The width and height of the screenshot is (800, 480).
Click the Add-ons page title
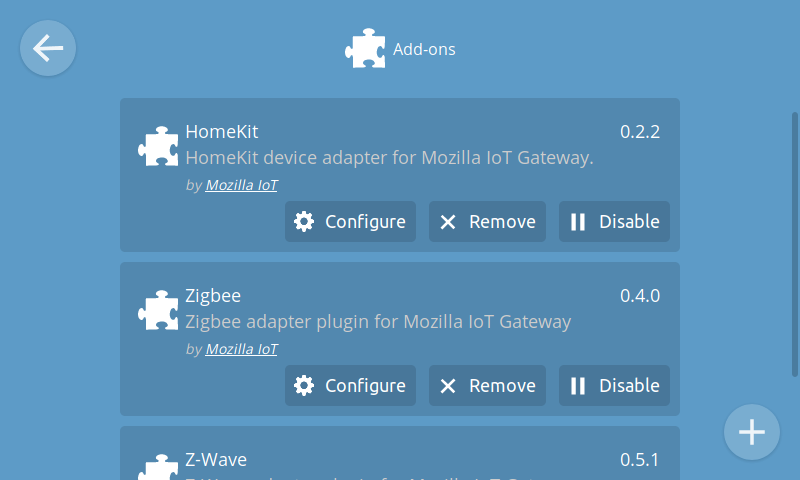click(x=424, y=48)
